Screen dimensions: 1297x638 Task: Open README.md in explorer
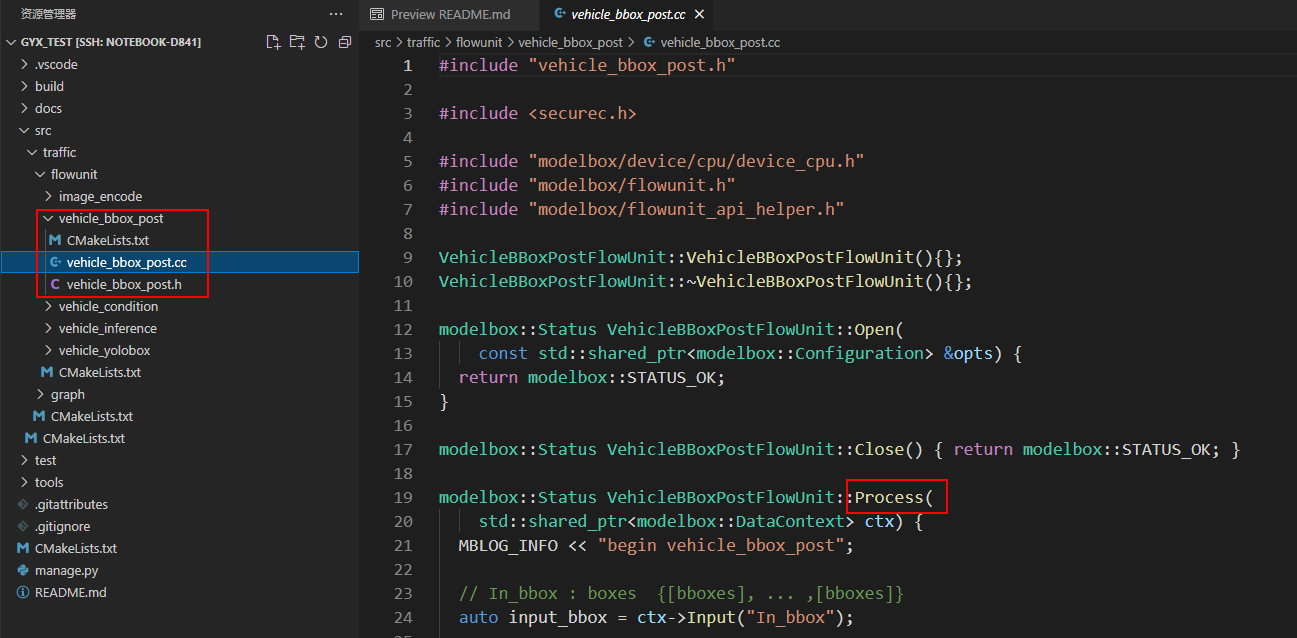[x=180, y=593]
